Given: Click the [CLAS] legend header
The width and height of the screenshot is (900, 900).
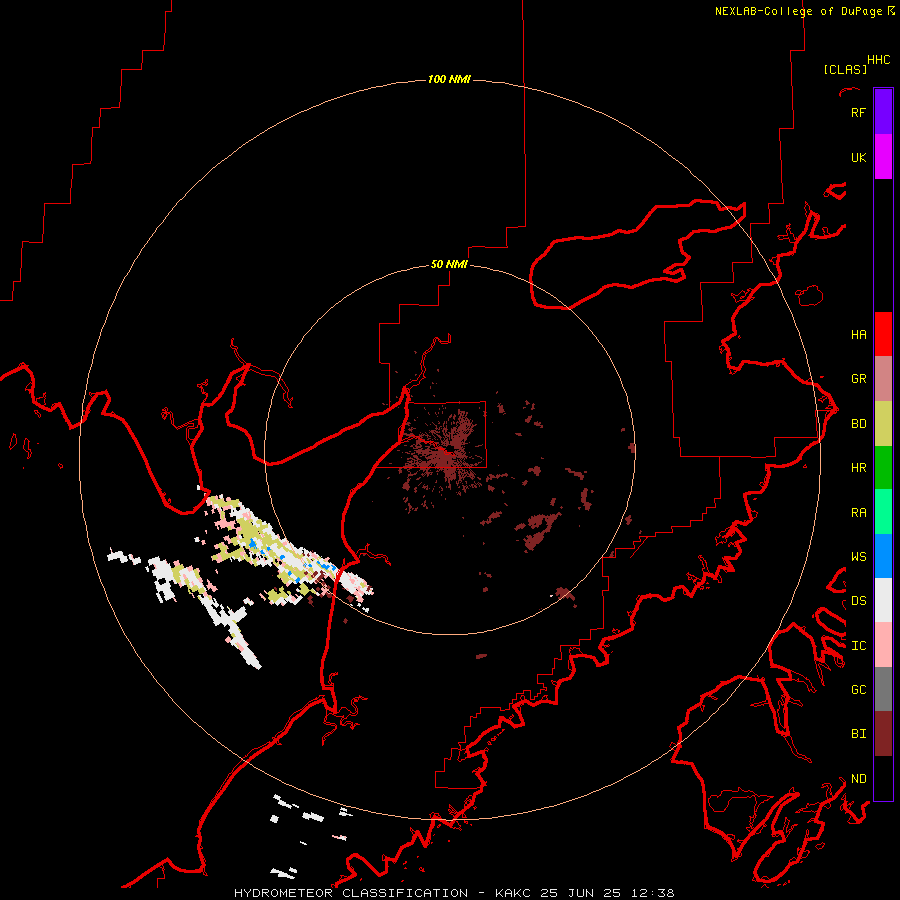Looking at the screenshot, I should pyautogui.click(x=845, y=70).
